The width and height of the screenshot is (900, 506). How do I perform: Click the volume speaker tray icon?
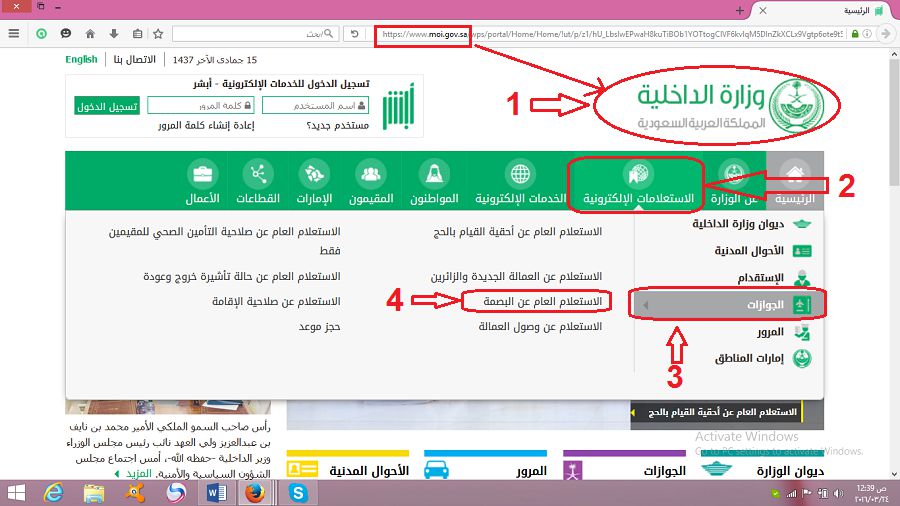click(838, 493)
